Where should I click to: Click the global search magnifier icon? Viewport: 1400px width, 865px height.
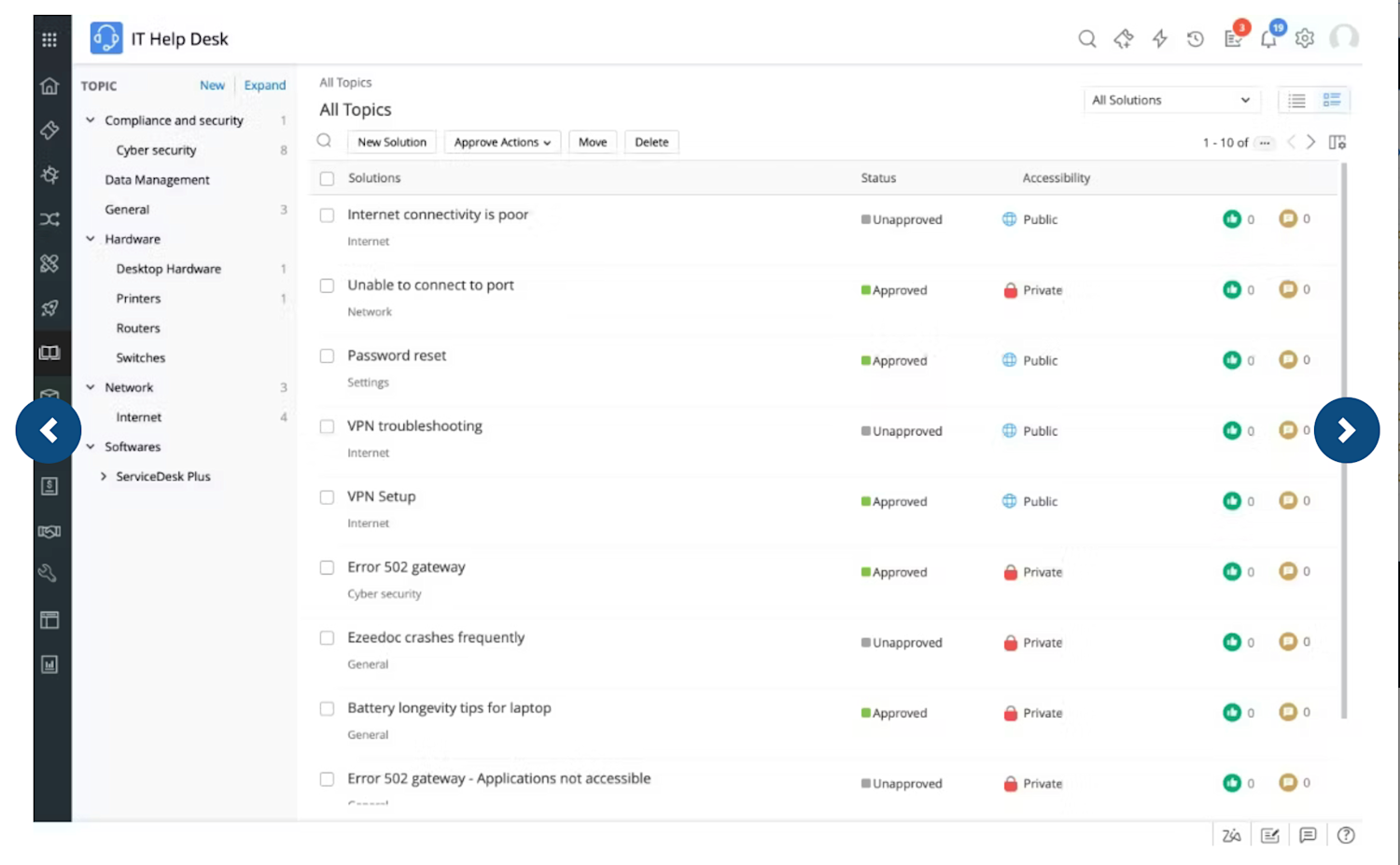click(x=1087, y=39)
